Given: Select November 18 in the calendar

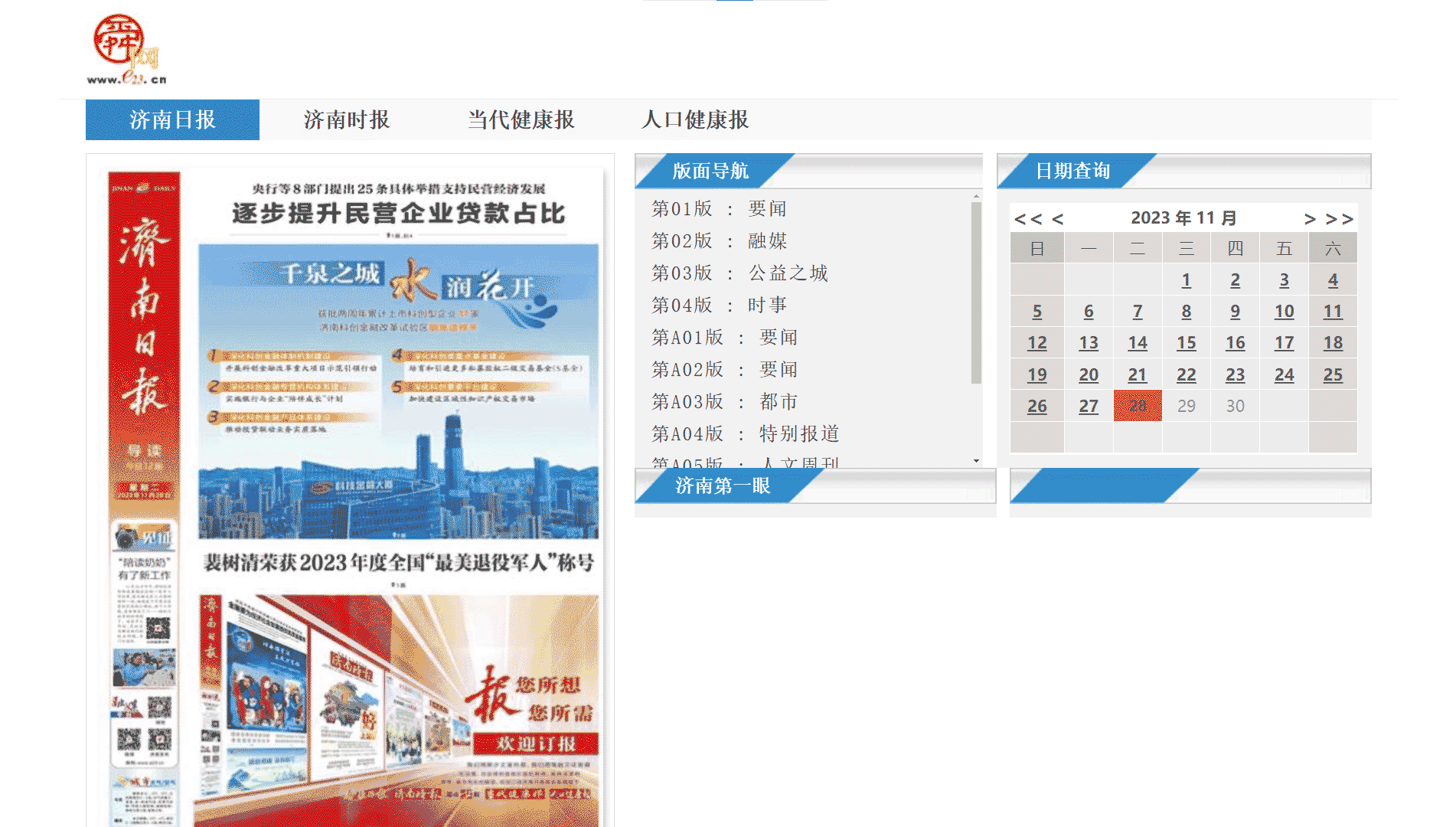Looking at the screenshot, I should (x=1333, y=343).
